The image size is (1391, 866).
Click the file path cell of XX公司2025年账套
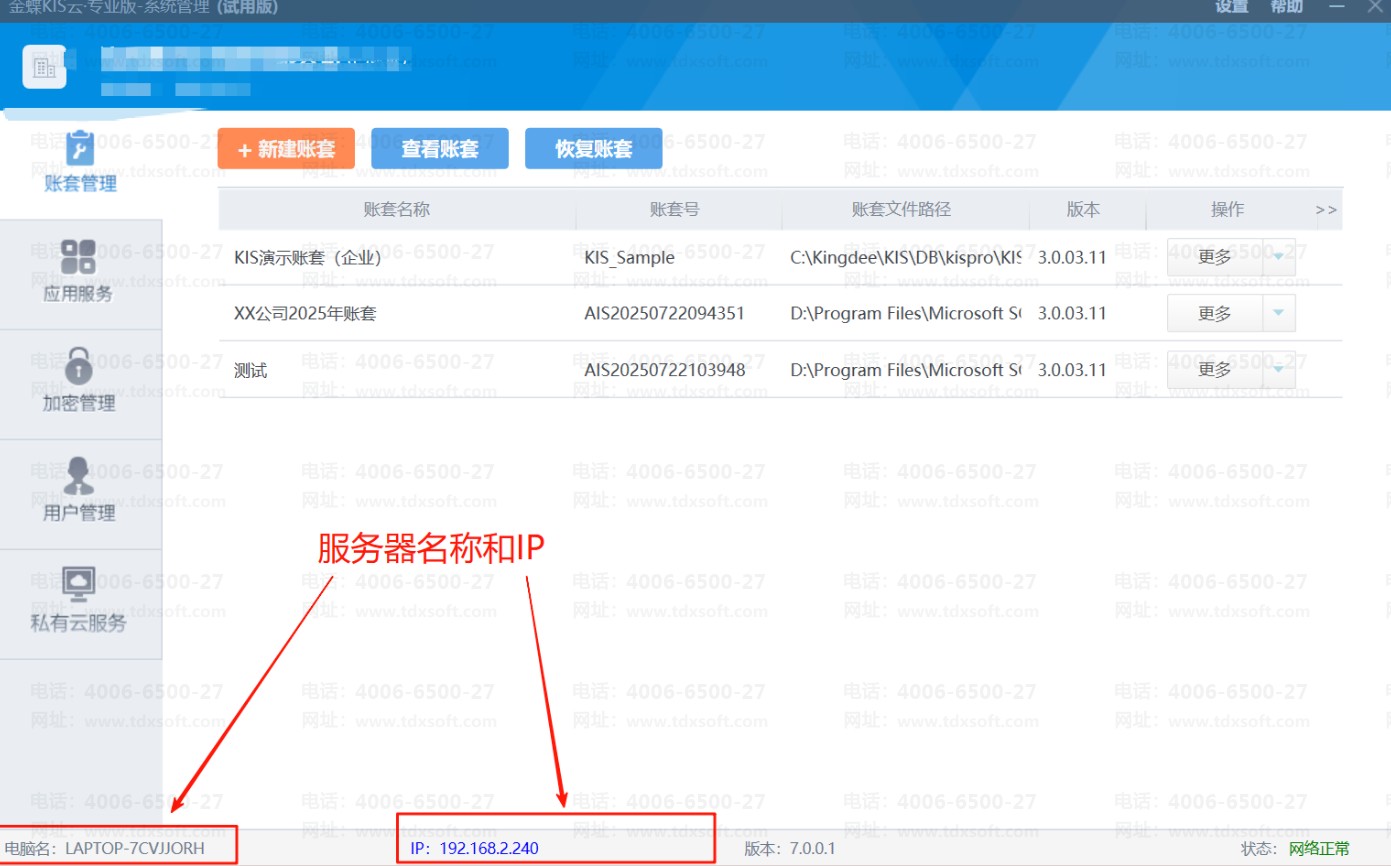[x=906, y=314]
